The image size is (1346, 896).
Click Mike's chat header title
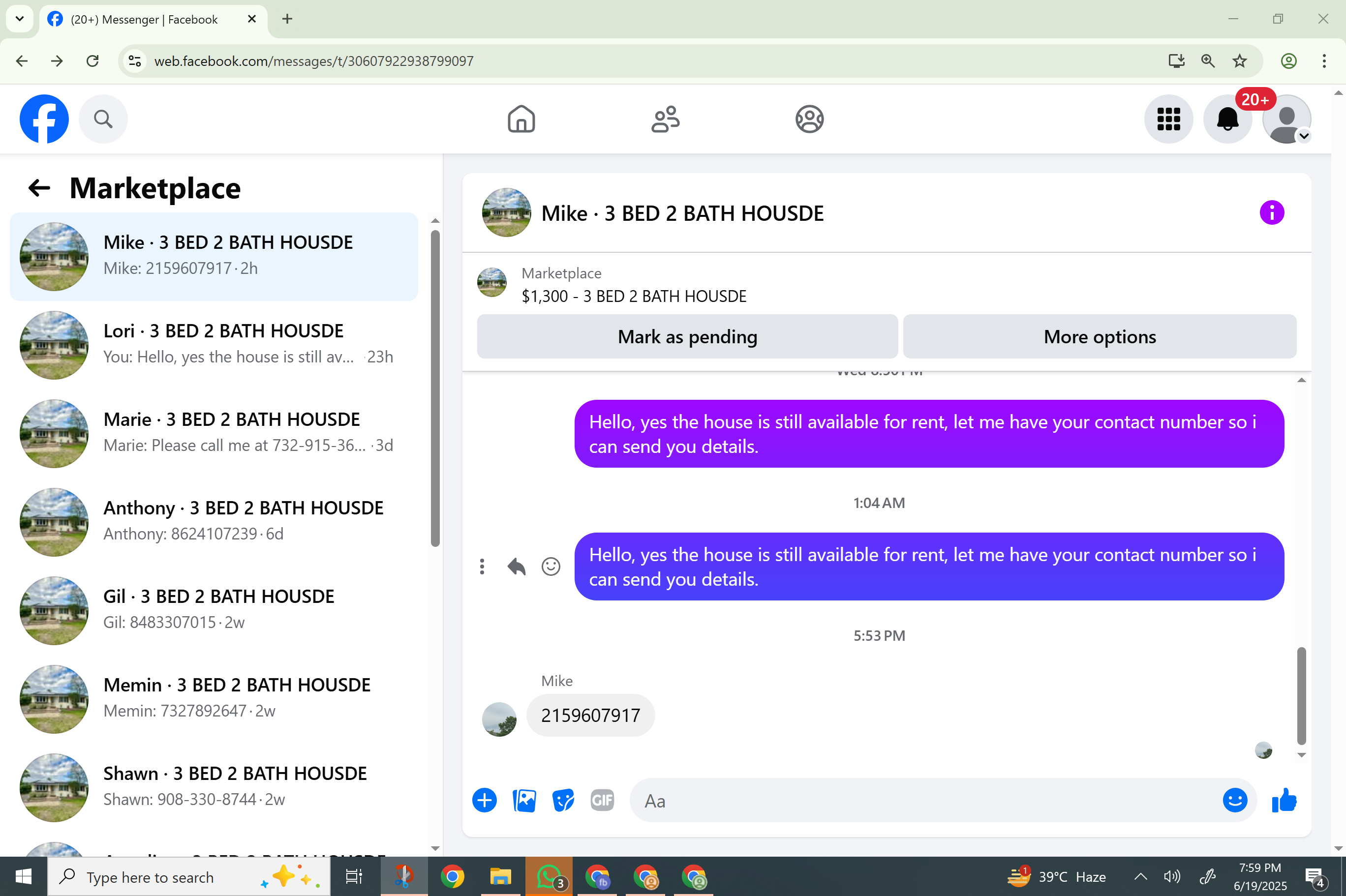pos(682,213)
